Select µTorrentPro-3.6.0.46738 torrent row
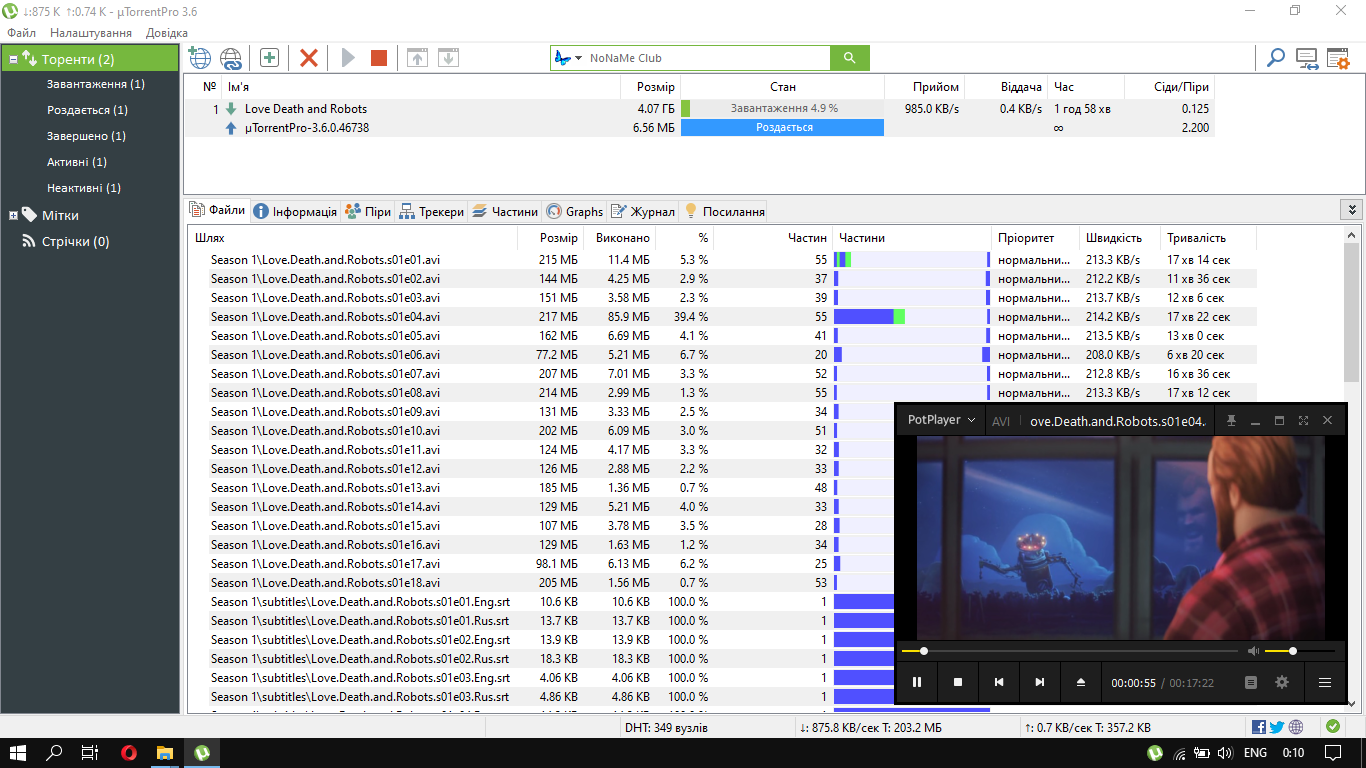Image resolution: width=1366 pixels, height=768 pixels. (698, 128)
